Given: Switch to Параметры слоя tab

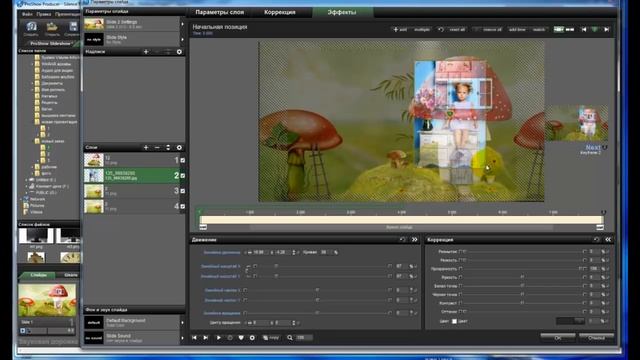Looking at the screenshot, I should coord(220,12).
